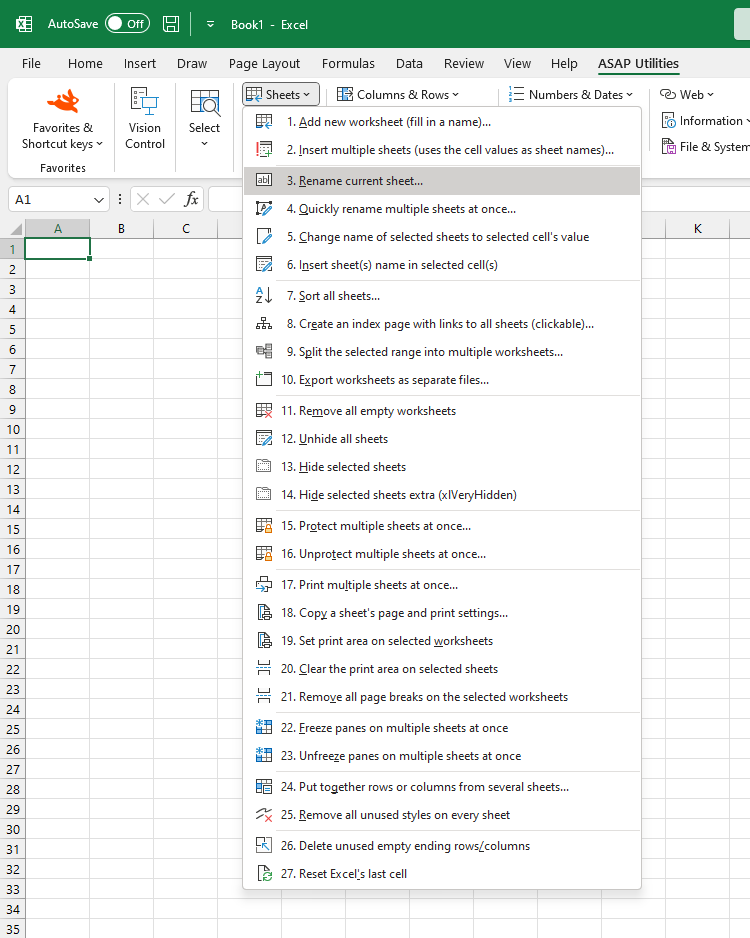Open the Web dropdown menu
Viewport: 750px width, 938px height.
[687, 95]
